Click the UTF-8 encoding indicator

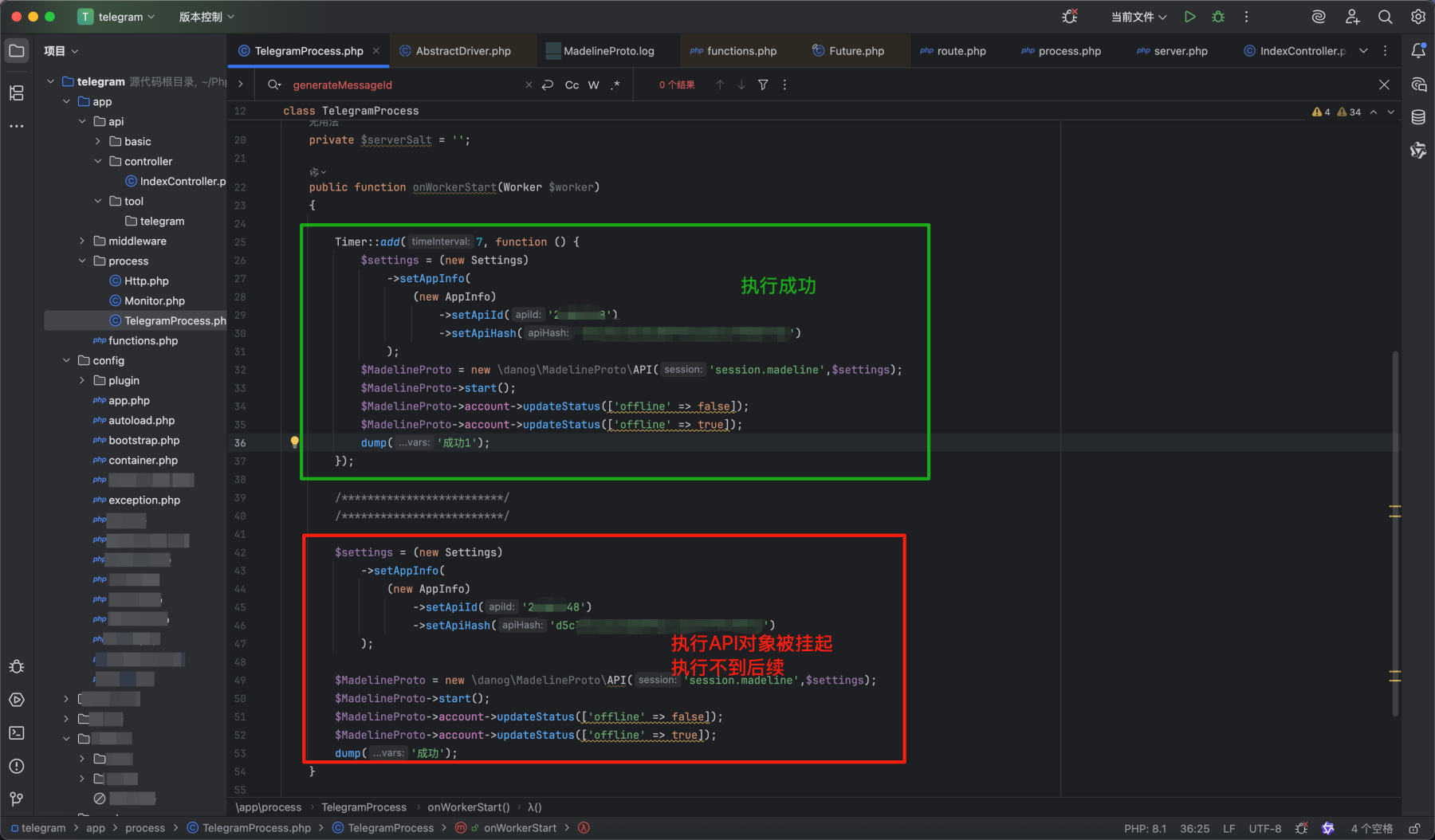point(1264,828)
